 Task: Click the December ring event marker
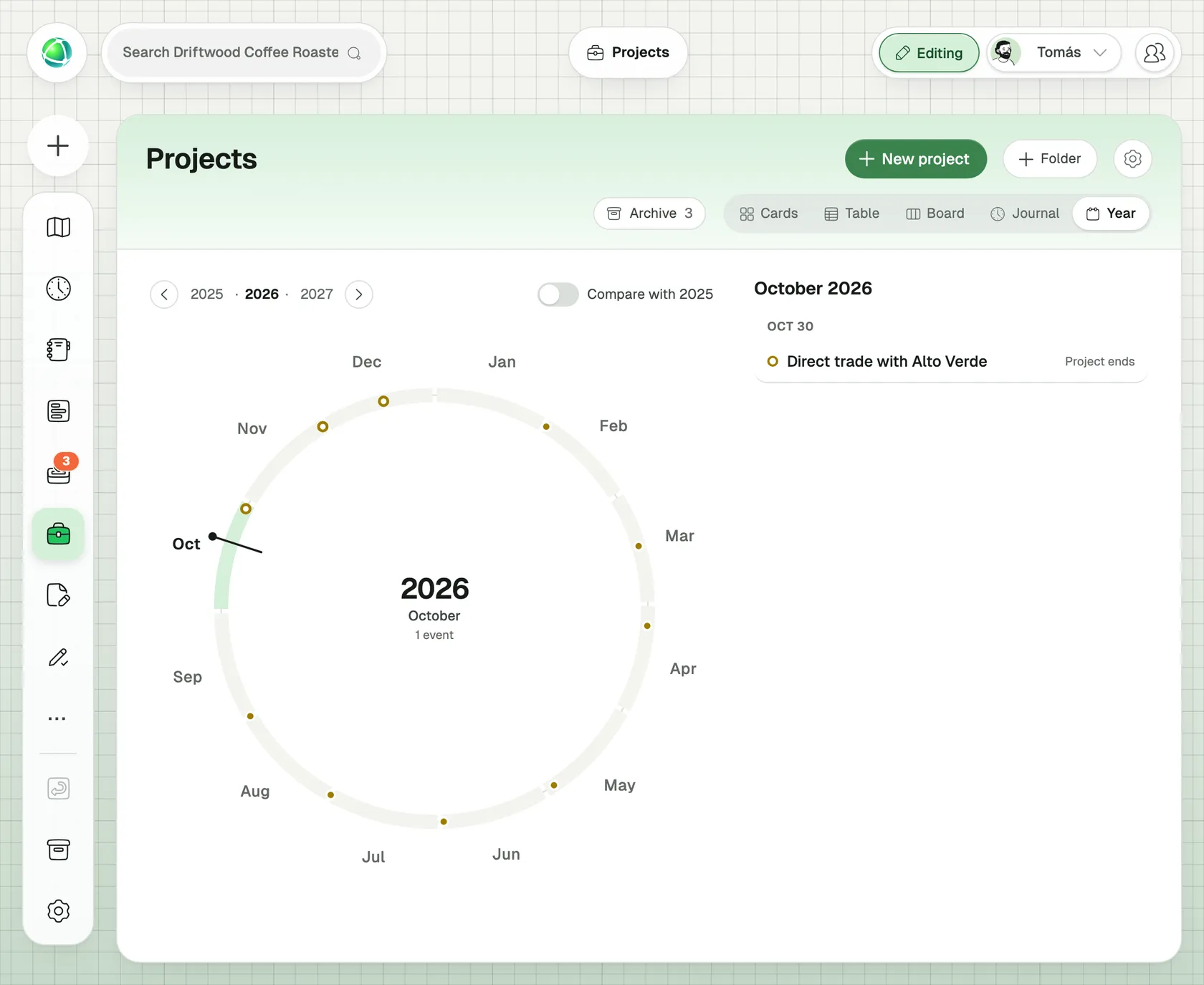point(383,401)
